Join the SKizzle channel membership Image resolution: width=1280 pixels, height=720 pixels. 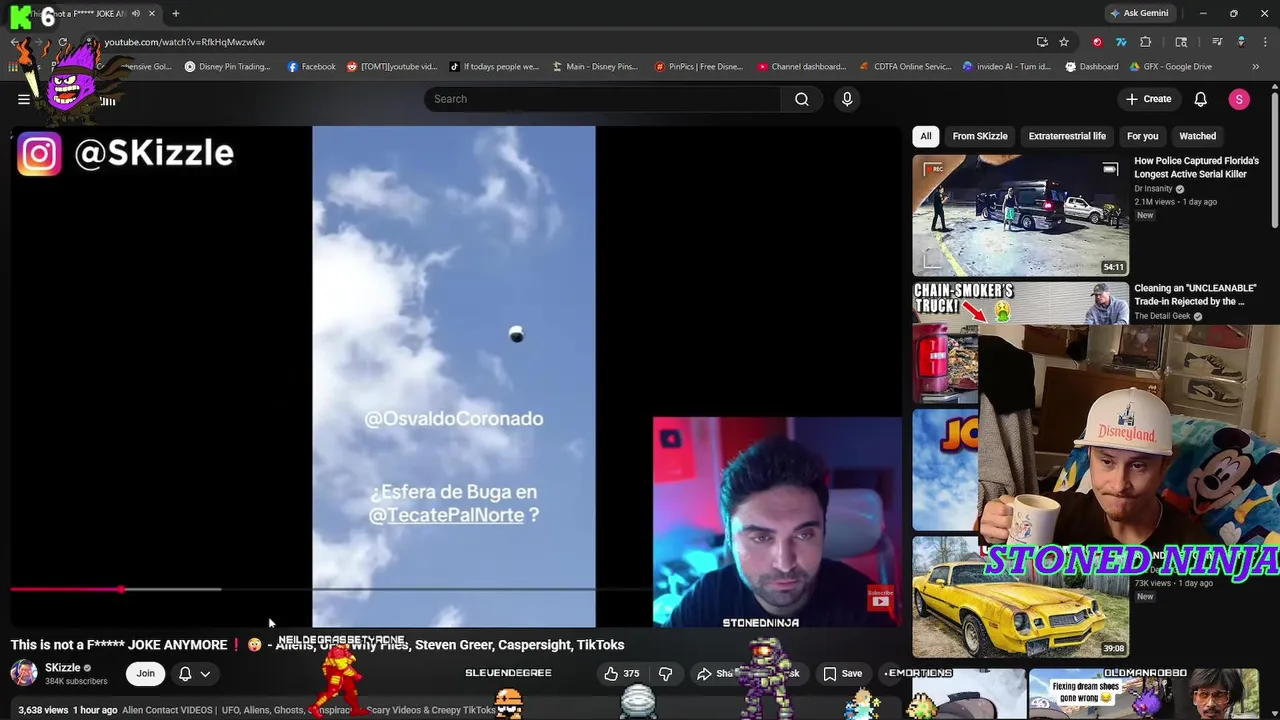pyautogui.click(x=146, y=674)
